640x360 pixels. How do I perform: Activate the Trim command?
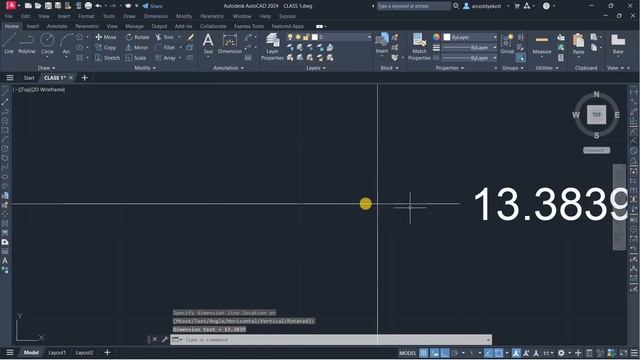point(164,37)
